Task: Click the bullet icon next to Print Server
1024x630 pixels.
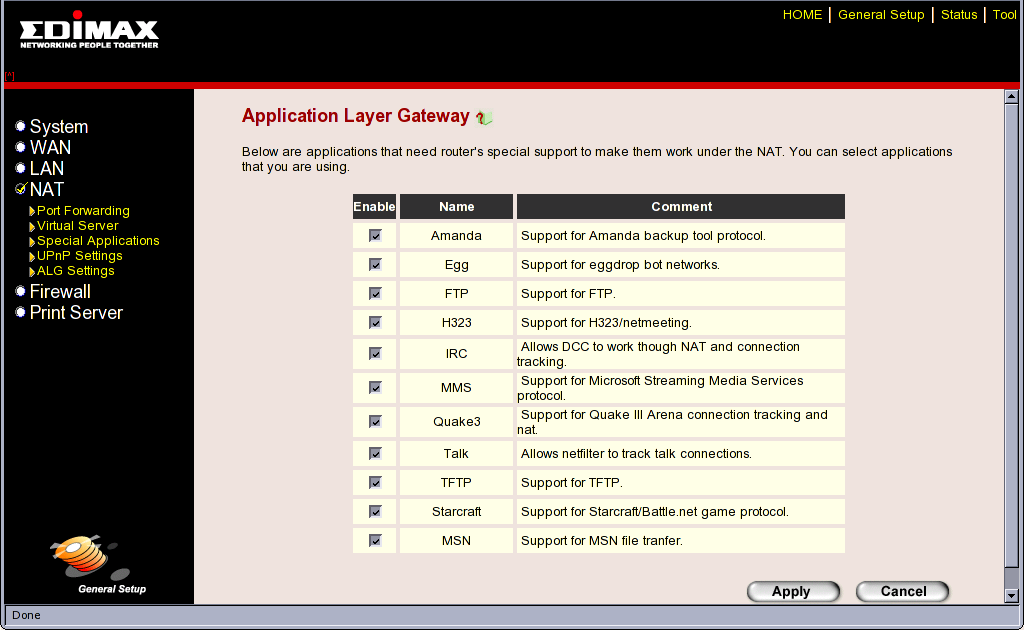Action: click(x=20, y=313)
